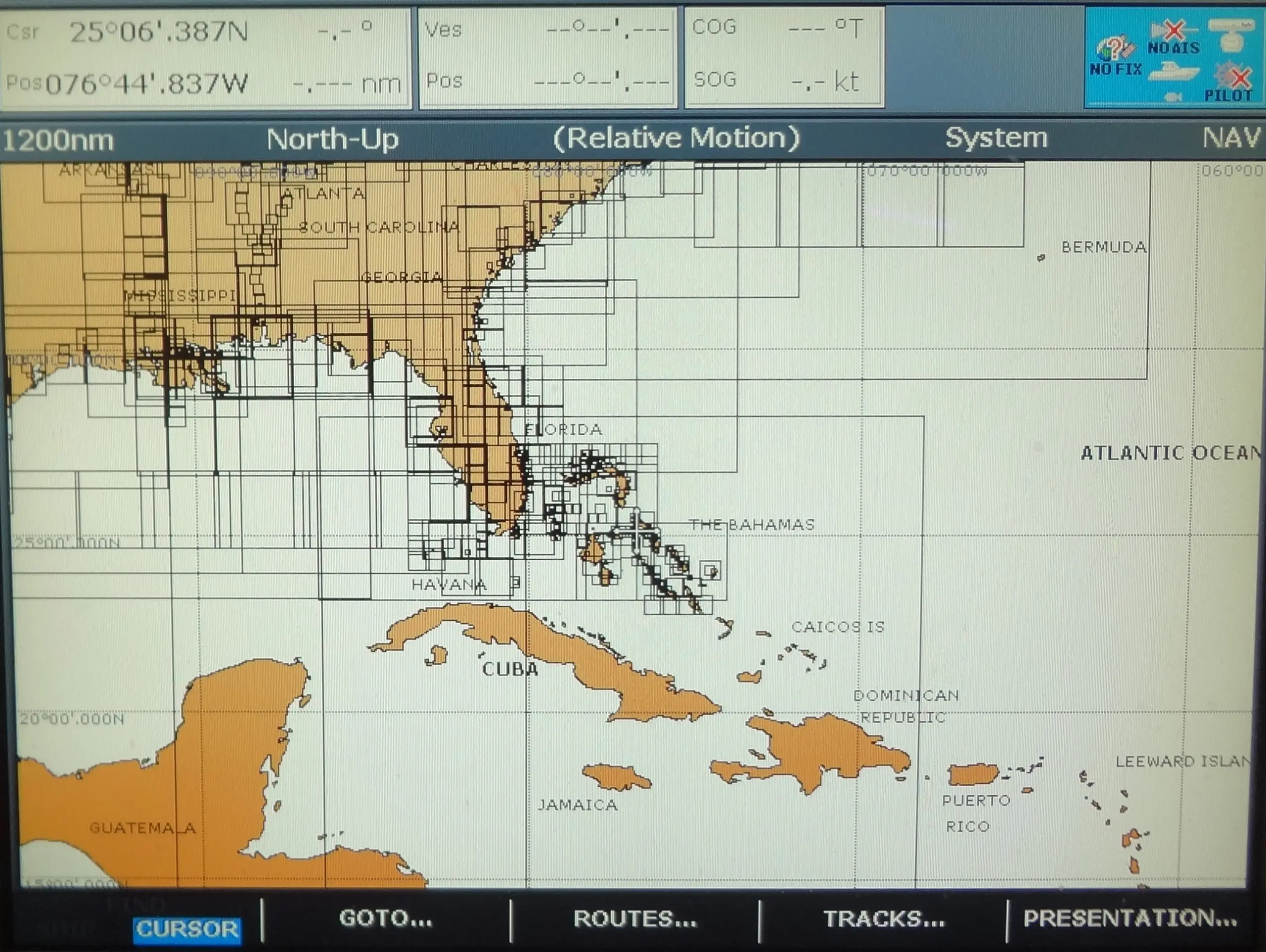The height and width of the screenshot is (952, 1266).
Task: Click the Bermuda island marker
Action: click(x=1041, y=258)
